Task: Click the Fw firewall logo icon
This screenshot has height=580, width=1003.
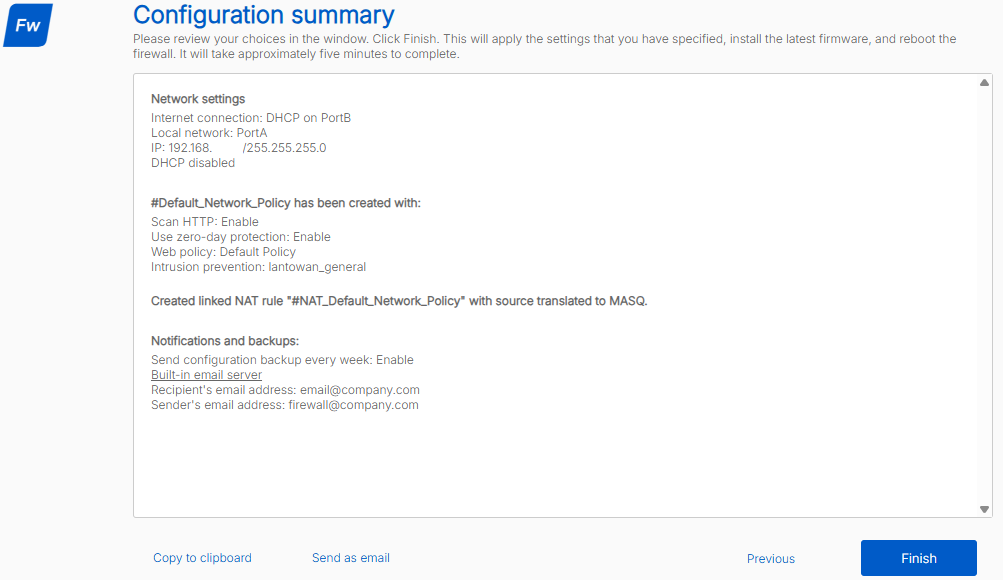Action: tap(28, 26)
